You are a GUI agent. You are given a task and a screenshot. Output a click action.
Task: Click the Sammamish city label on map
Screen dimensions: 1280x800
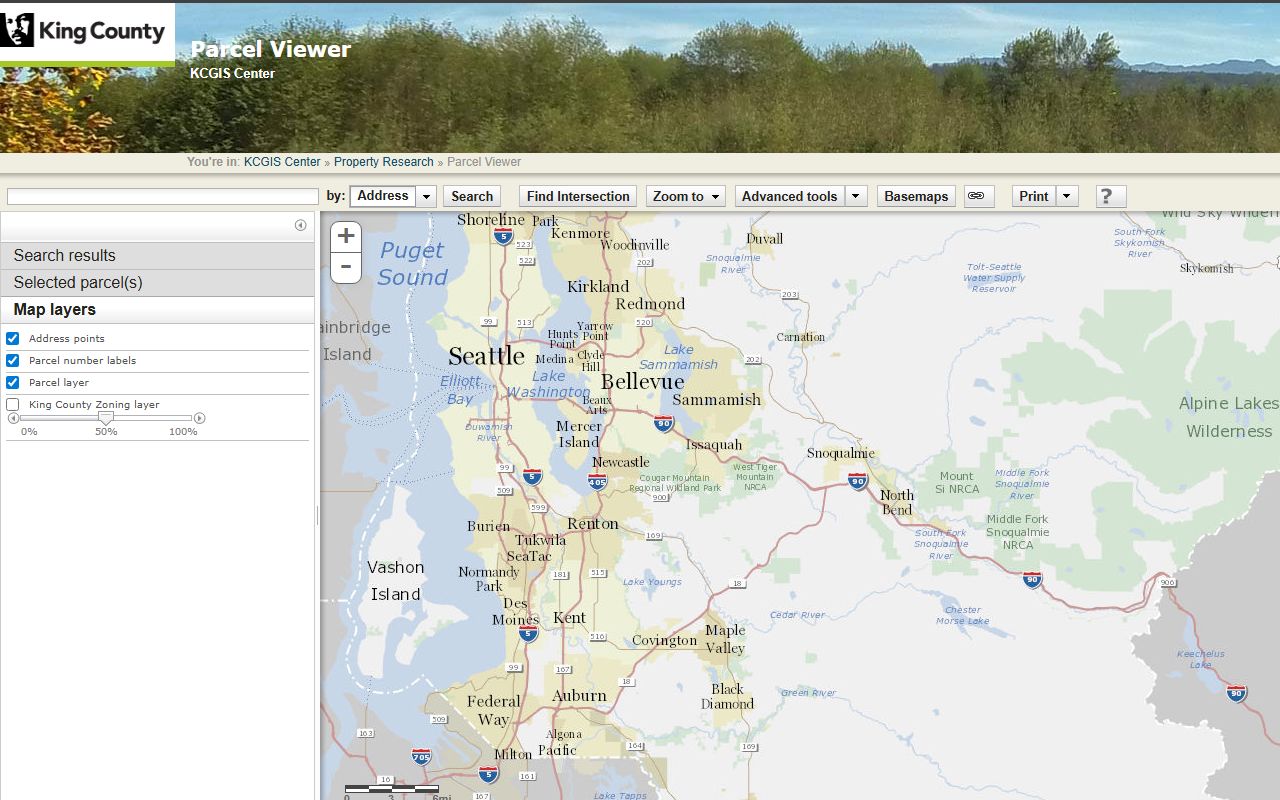717,400
